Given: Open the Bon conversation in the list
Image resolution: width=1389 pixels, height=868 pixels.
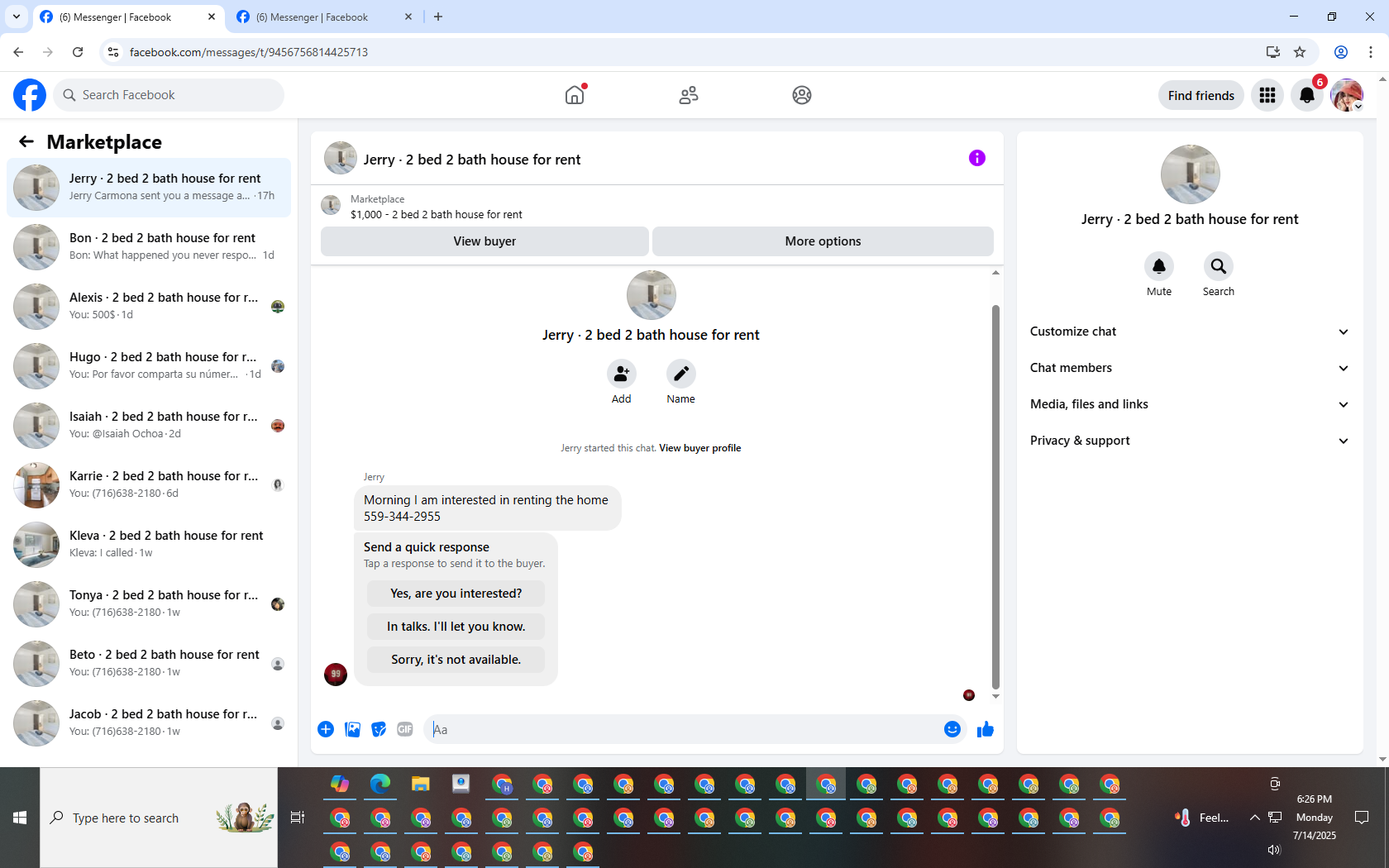Looking at the screenshot, I should click(149, 246).
